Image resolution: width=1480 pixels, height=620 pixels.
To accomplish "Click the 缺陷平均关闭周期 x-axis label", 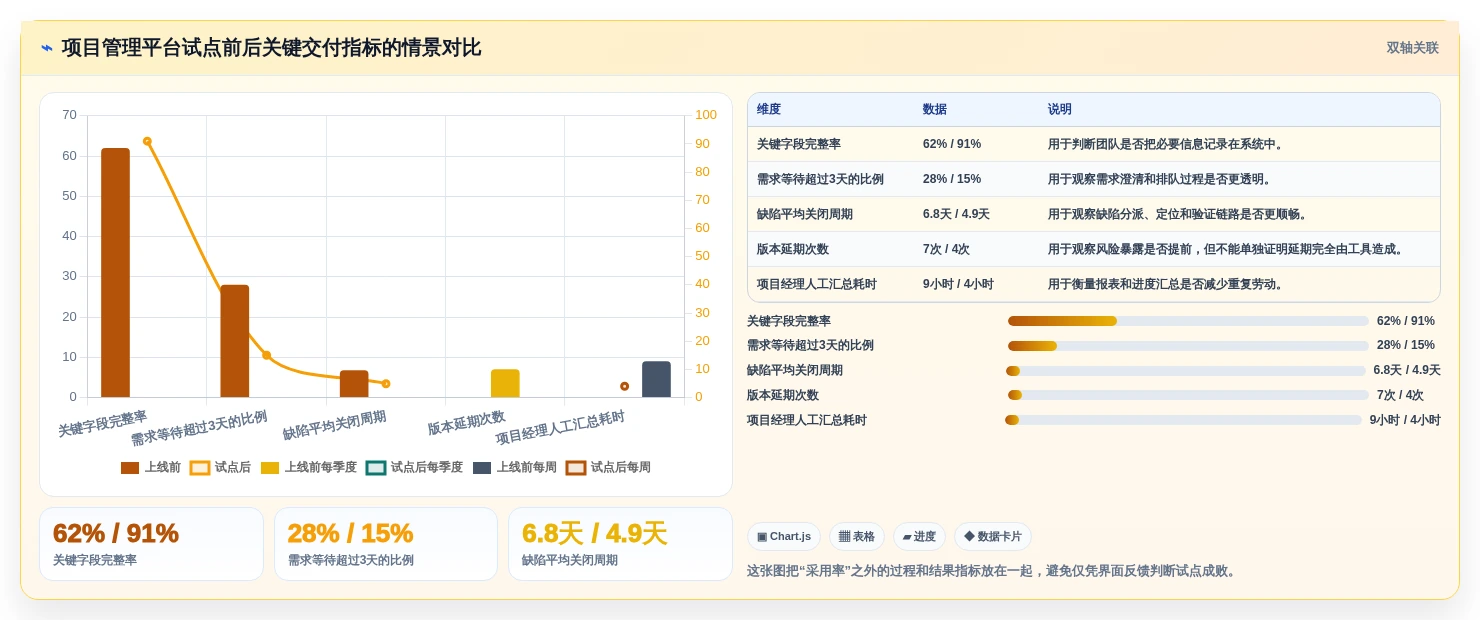I will (334, 425).
